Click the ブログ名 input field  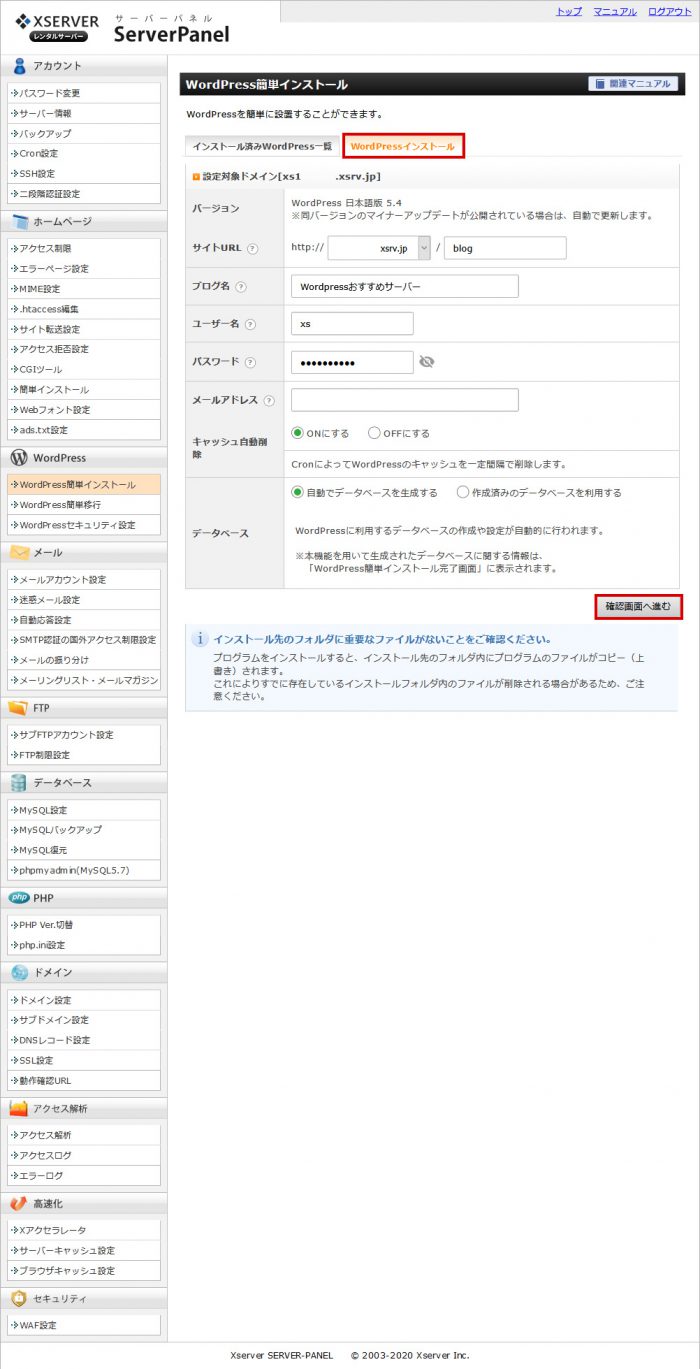[x=405, y=286]
